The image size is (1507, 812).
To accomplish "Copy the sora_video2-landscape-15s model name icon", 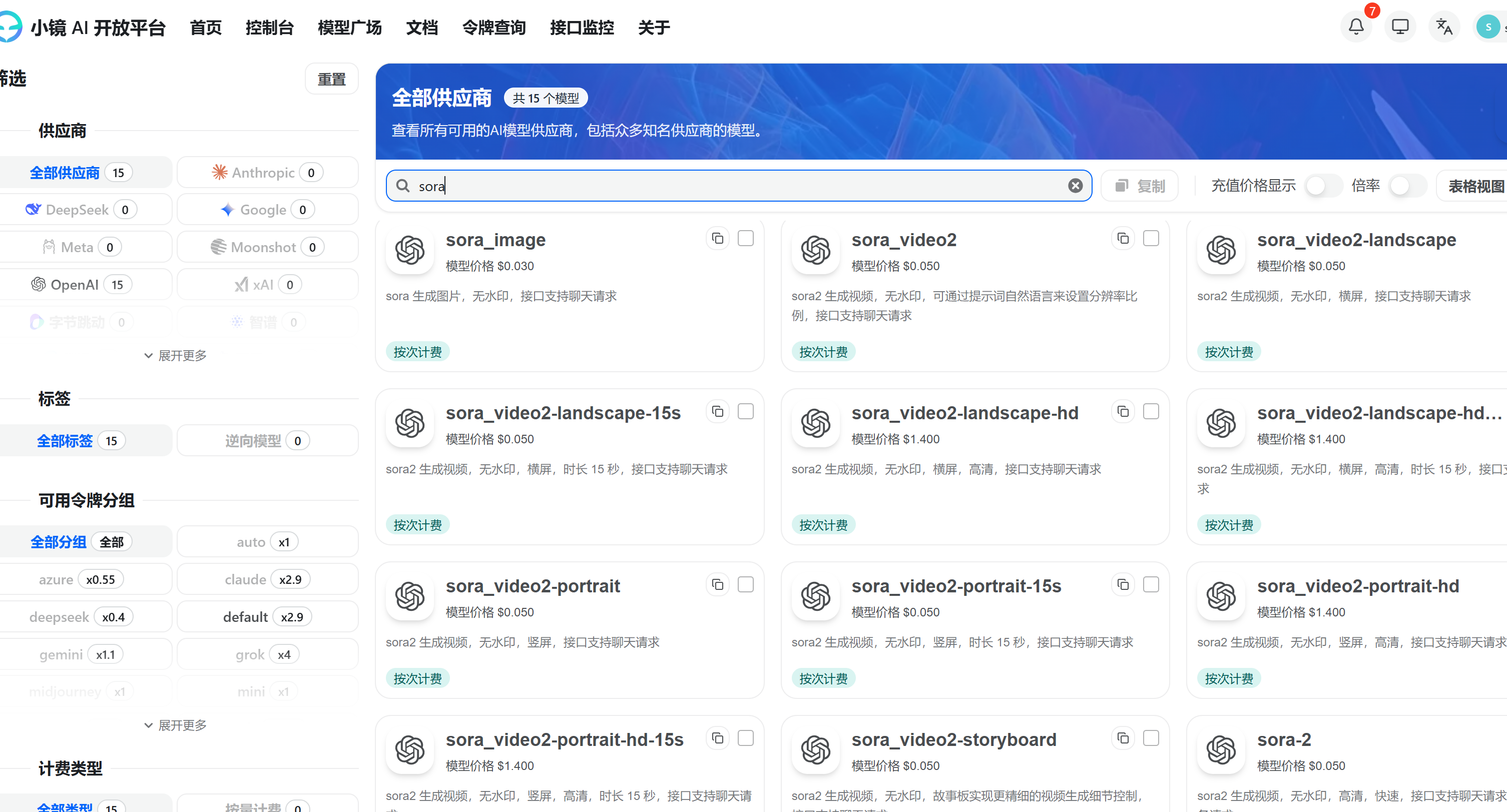I will click(x=717, y=411).
